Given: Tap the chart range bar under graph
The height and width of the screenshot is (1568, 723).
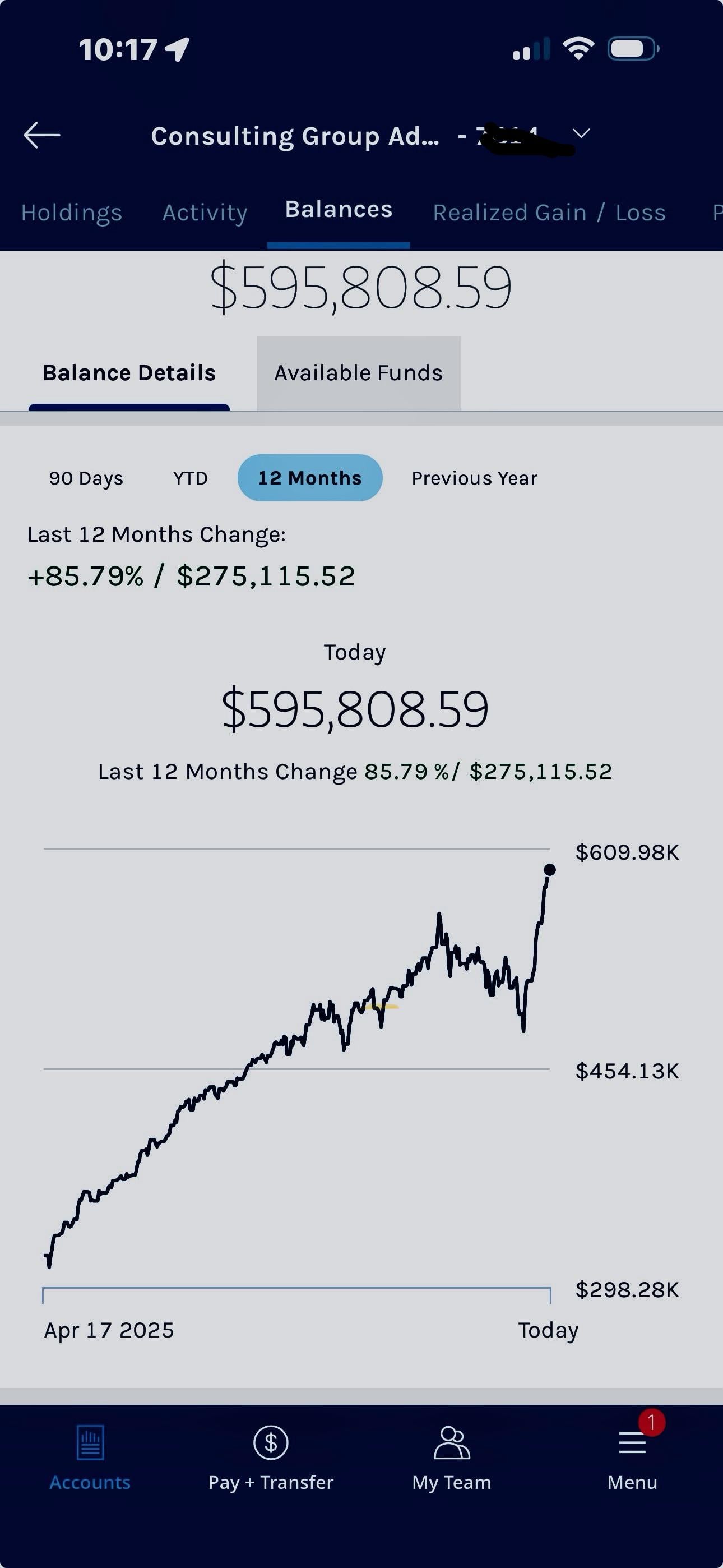Looking at the screenshot, I should coord(296,1289).
